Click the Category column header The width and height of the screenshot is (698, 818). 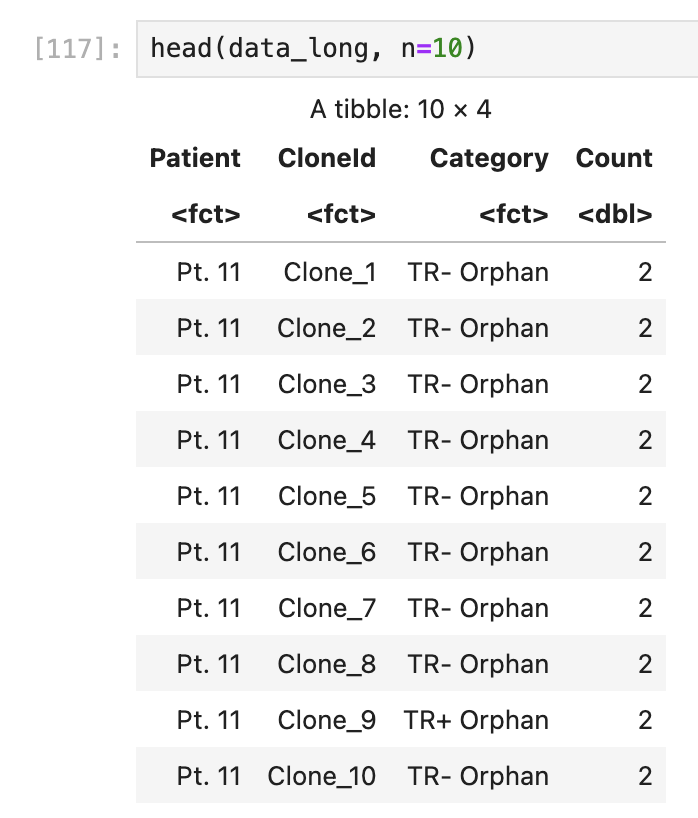tap(489, 159)
